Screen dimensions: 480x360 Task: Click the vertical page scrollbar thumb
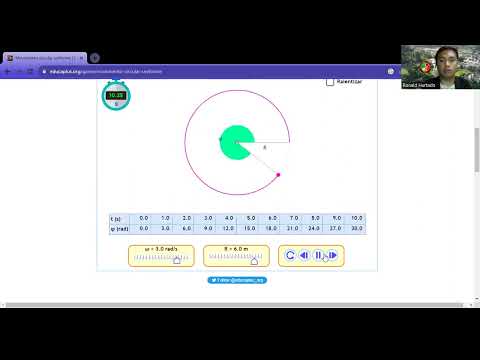[x=477, y=150]
